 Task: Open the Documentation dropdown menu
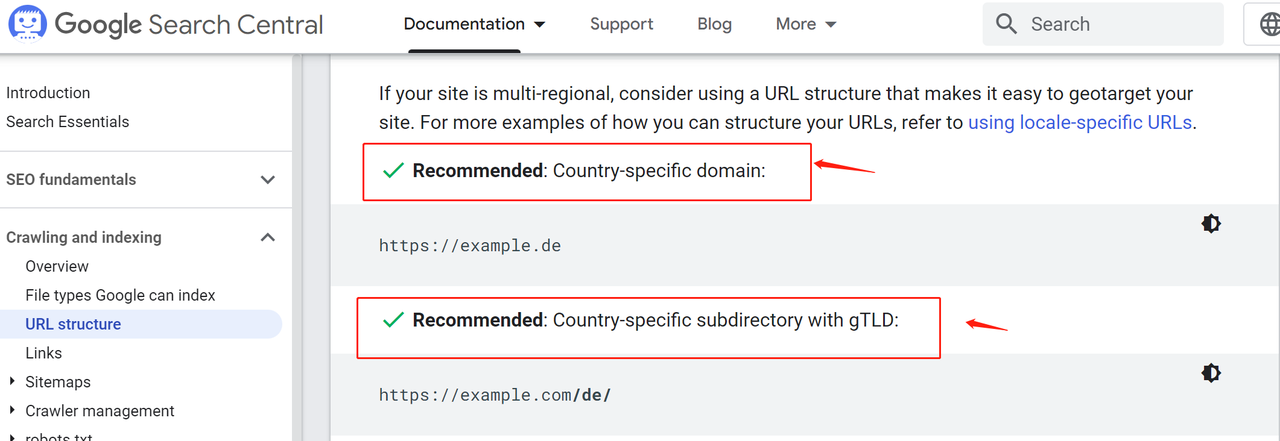click(475, 24)
